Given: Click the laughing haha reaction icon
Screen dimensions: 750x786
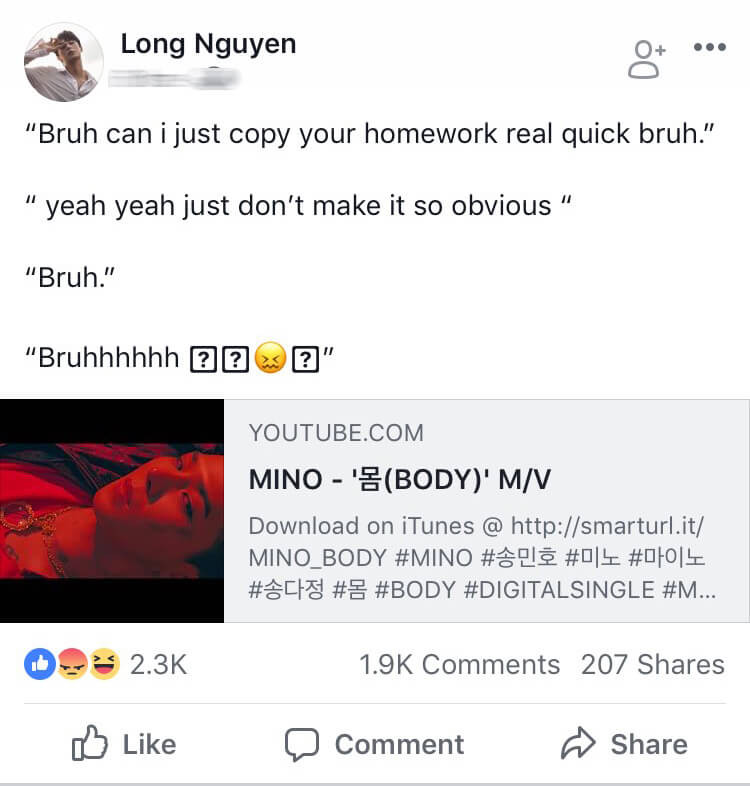Looking at the screenshot, I should pos(105,664).
